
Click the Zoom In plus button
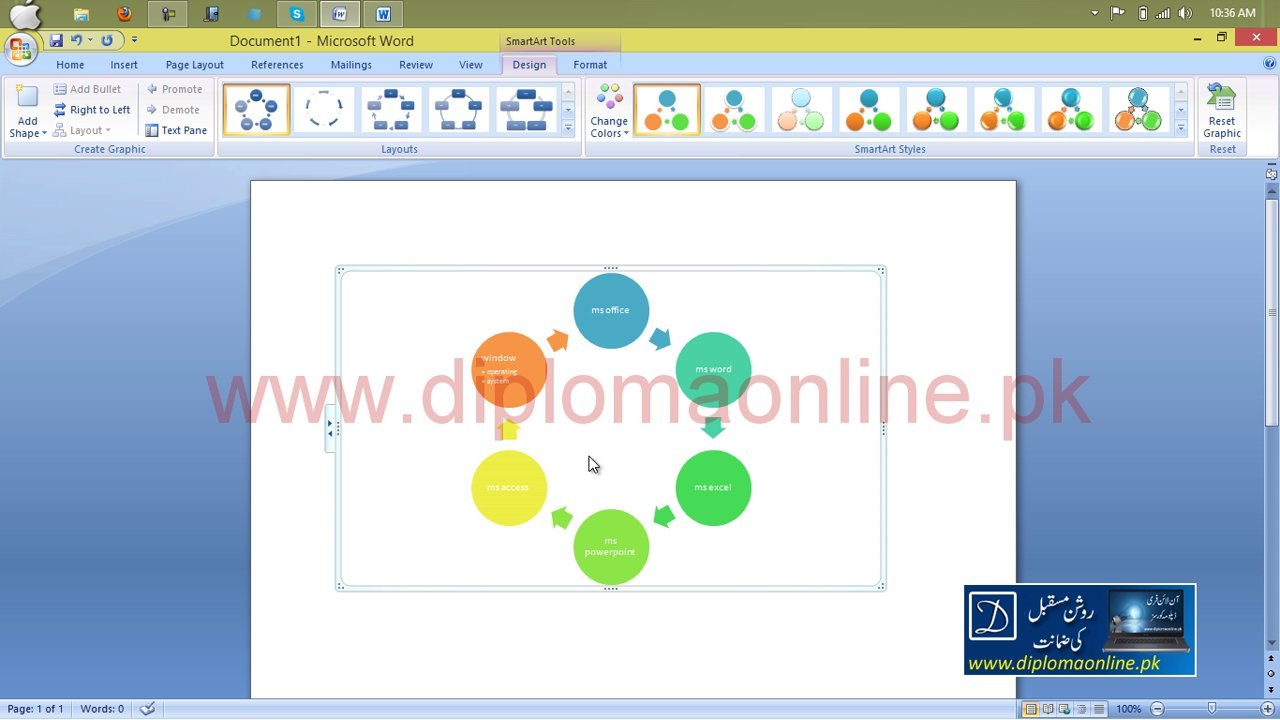pyautogui.click(x=1267, y=709)
